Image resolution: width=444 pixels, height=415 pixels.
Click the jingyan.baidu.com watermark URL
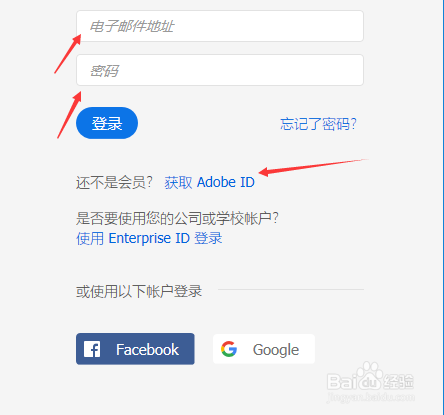click(371, 397)
